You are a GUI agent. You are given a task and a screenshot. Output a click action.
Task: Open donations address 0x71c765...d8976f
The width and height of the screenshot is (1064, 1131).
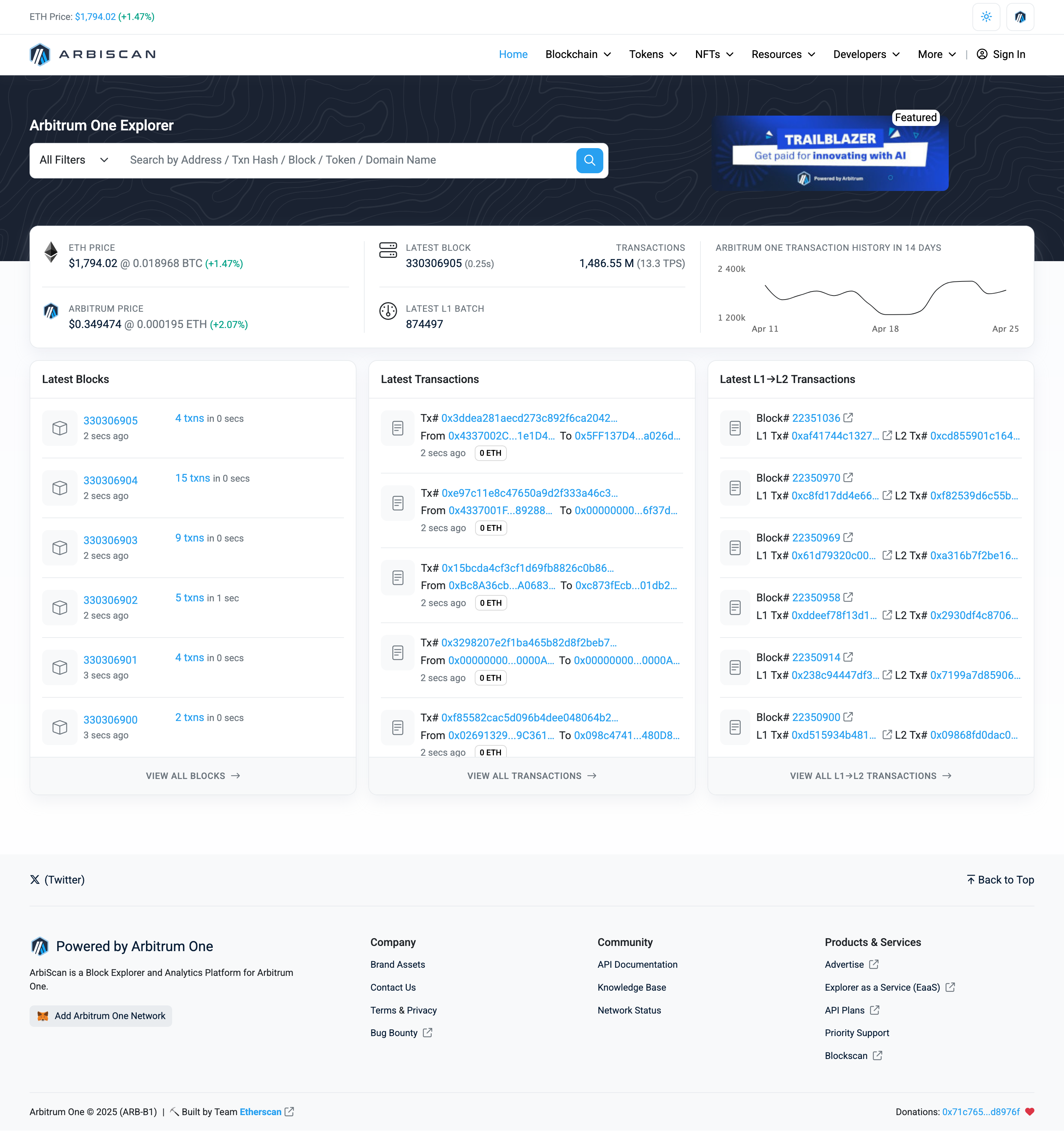coord(981,1112)
